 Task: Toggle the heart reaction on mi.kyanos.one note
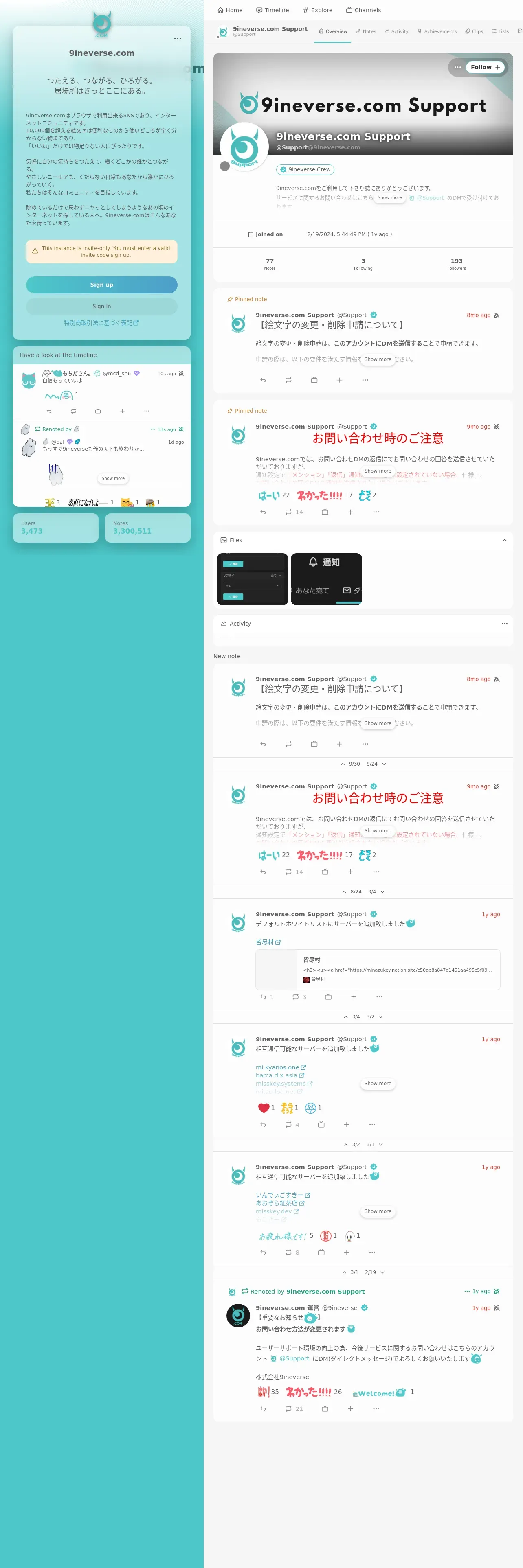pos(267,1108)
